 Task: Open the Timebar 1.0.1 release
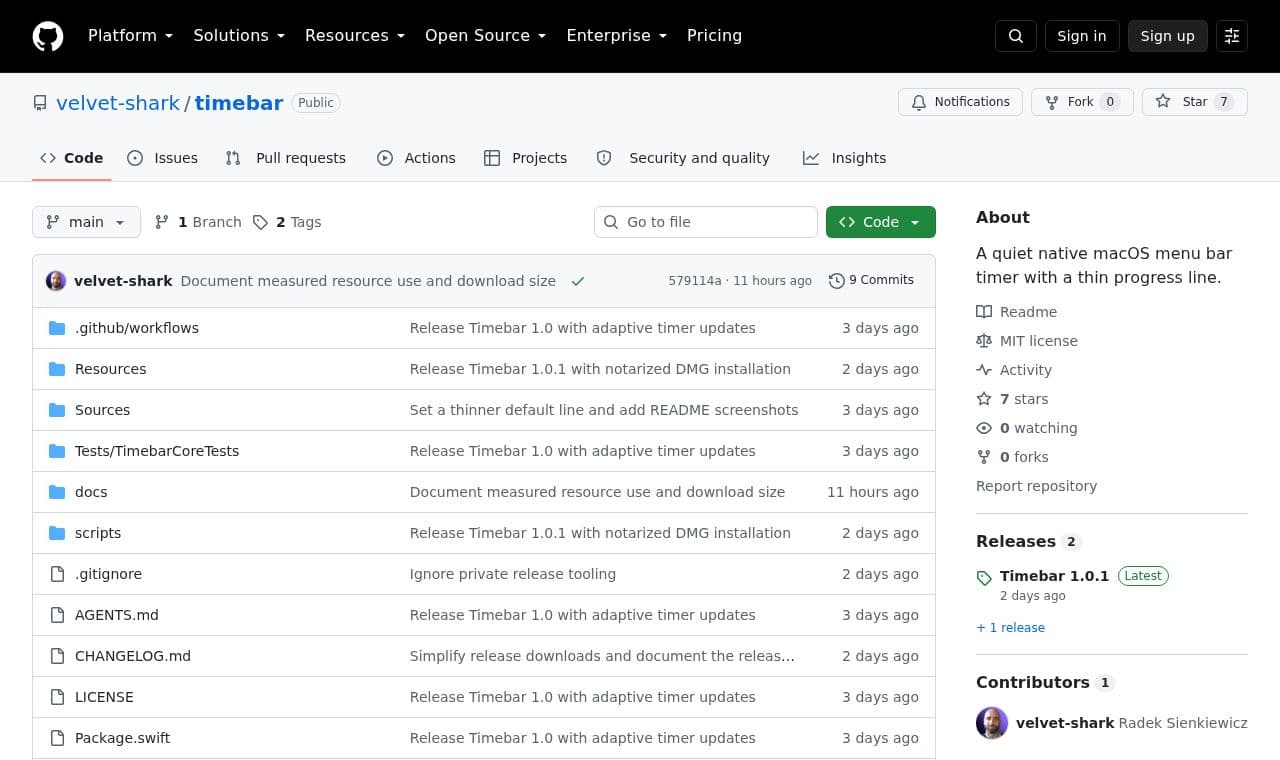1054,576
